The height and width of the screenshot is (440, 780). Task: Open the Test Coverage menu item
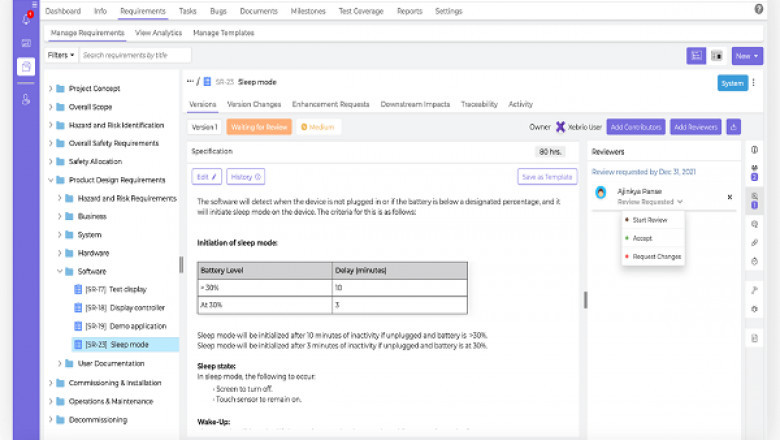point(361,11)
